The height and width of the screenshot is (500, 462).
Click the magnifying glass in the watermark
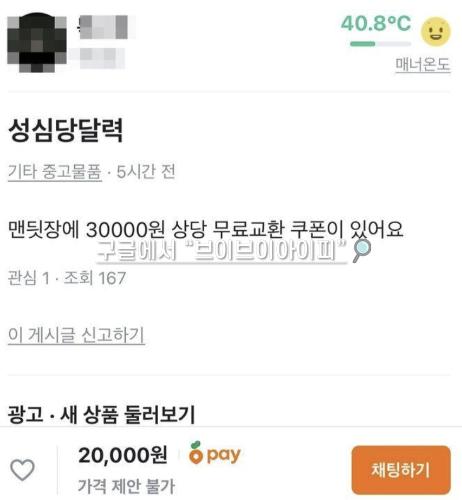coord(361,250)
